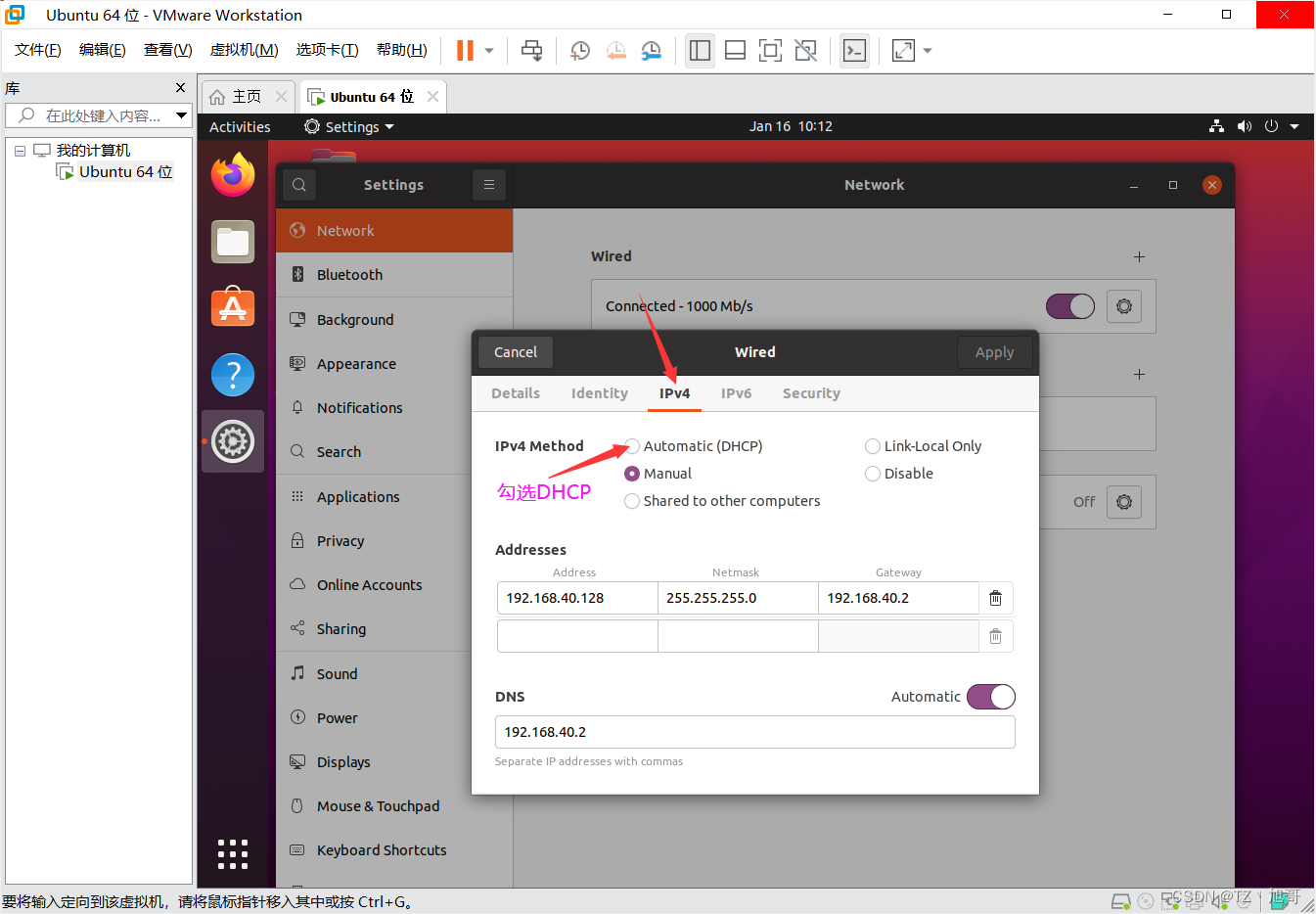Cancel the Wired dialog

[x=516, y=352]
